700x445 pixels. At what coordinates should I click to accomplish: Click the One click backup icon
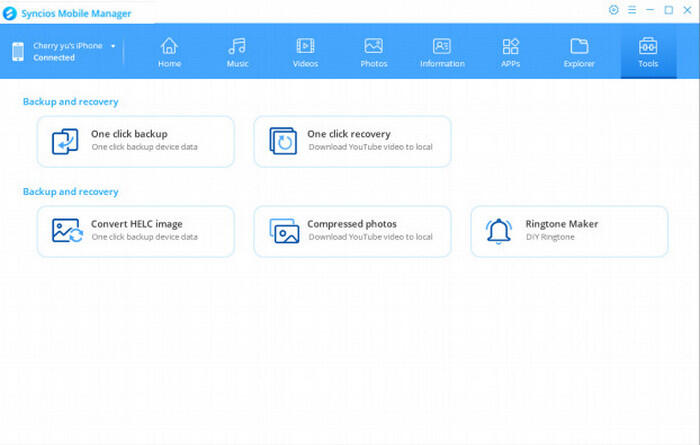pos(66,141)
